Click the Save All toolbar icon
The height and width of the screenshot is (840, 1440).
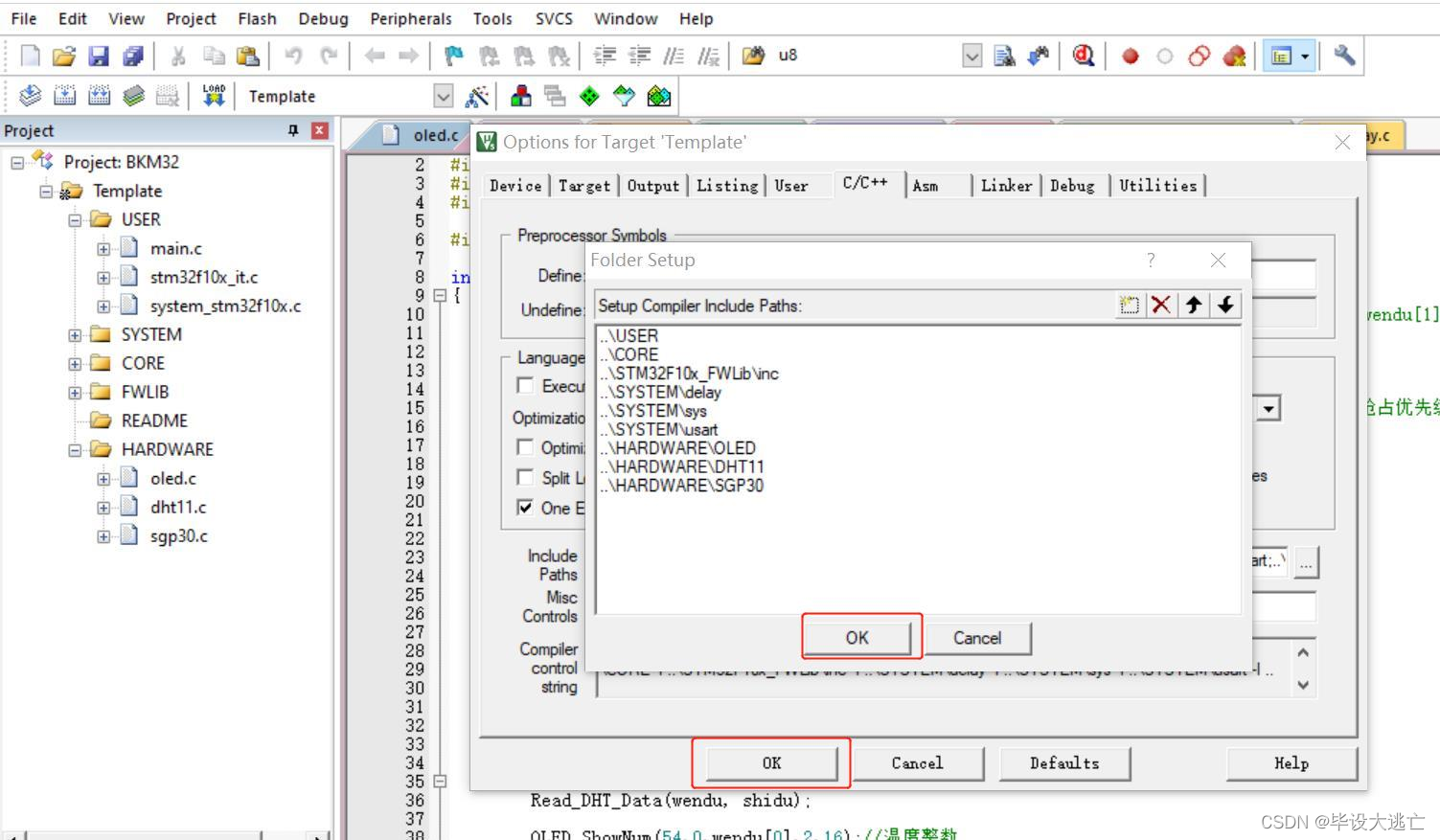pos(133,56)
